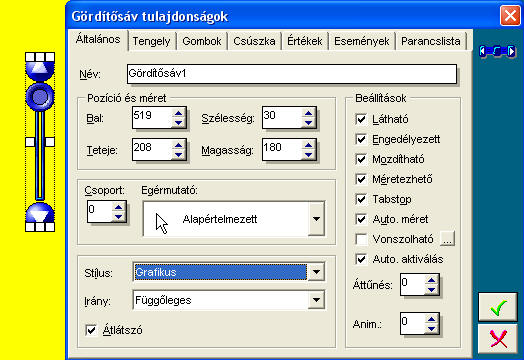Click the scrollbar's bottom down-arrow graphic
This screenshot has width=524, height=360.
(x=40, y=213)
